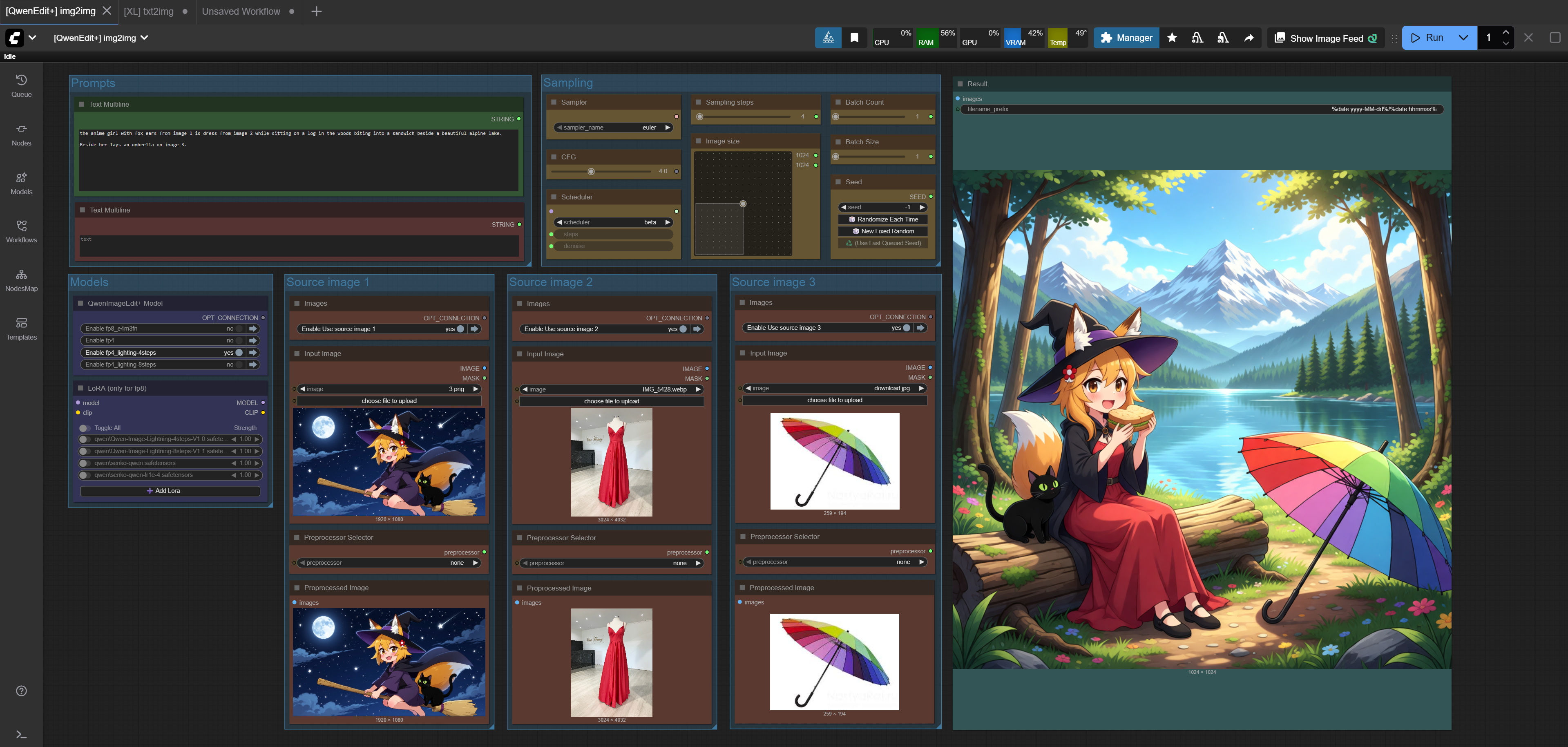Switch to the [XL] txt2img tab

(149, 11)
